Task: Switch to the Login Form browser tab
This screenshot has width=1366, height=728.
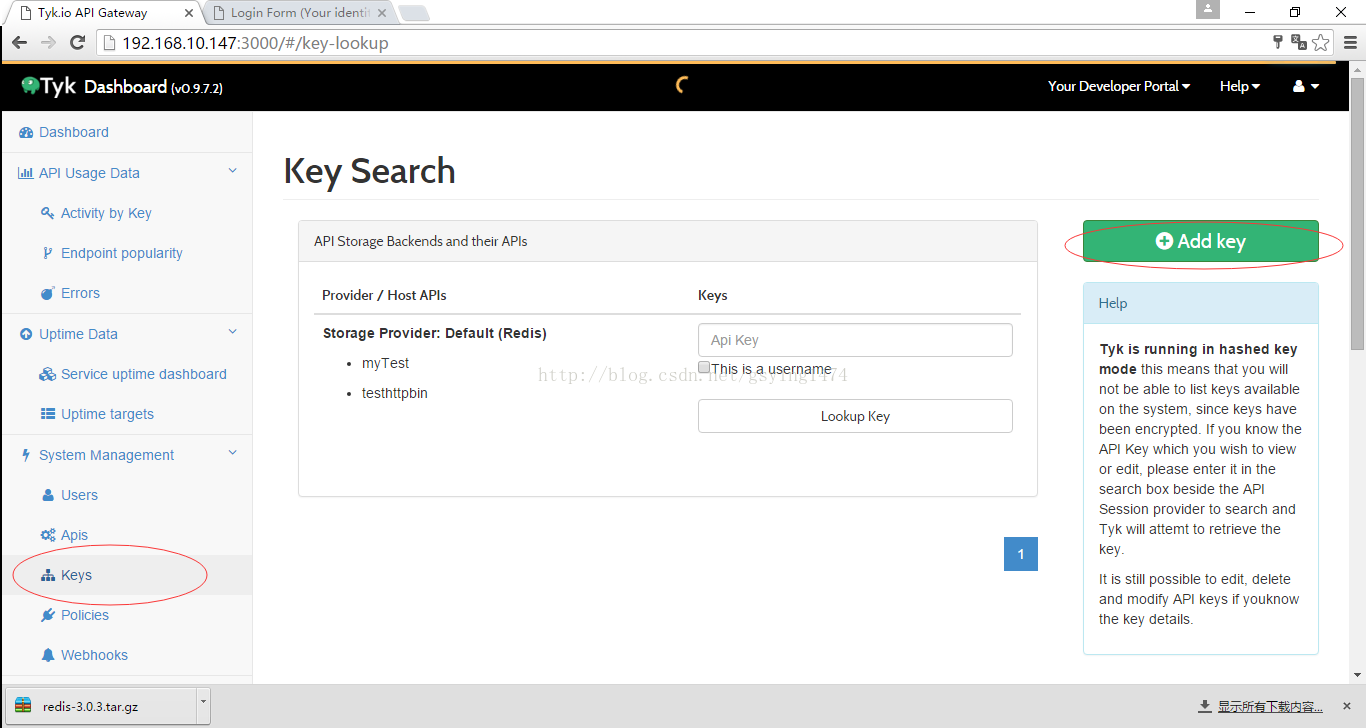Action: click(300, 13)
